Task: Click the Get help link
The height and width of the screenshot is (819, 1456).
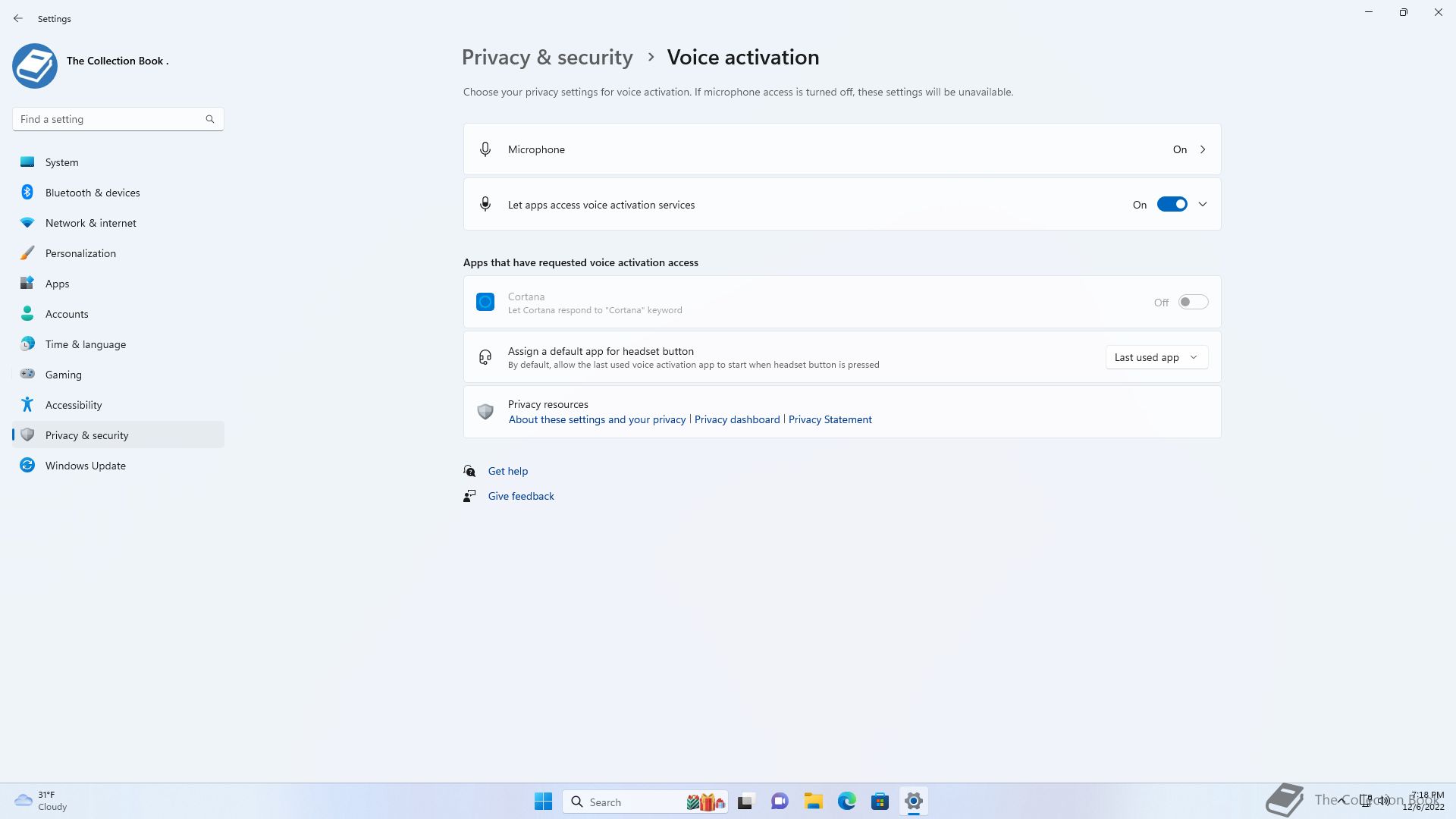Action: pyautogui.click(x=507, y=471)
